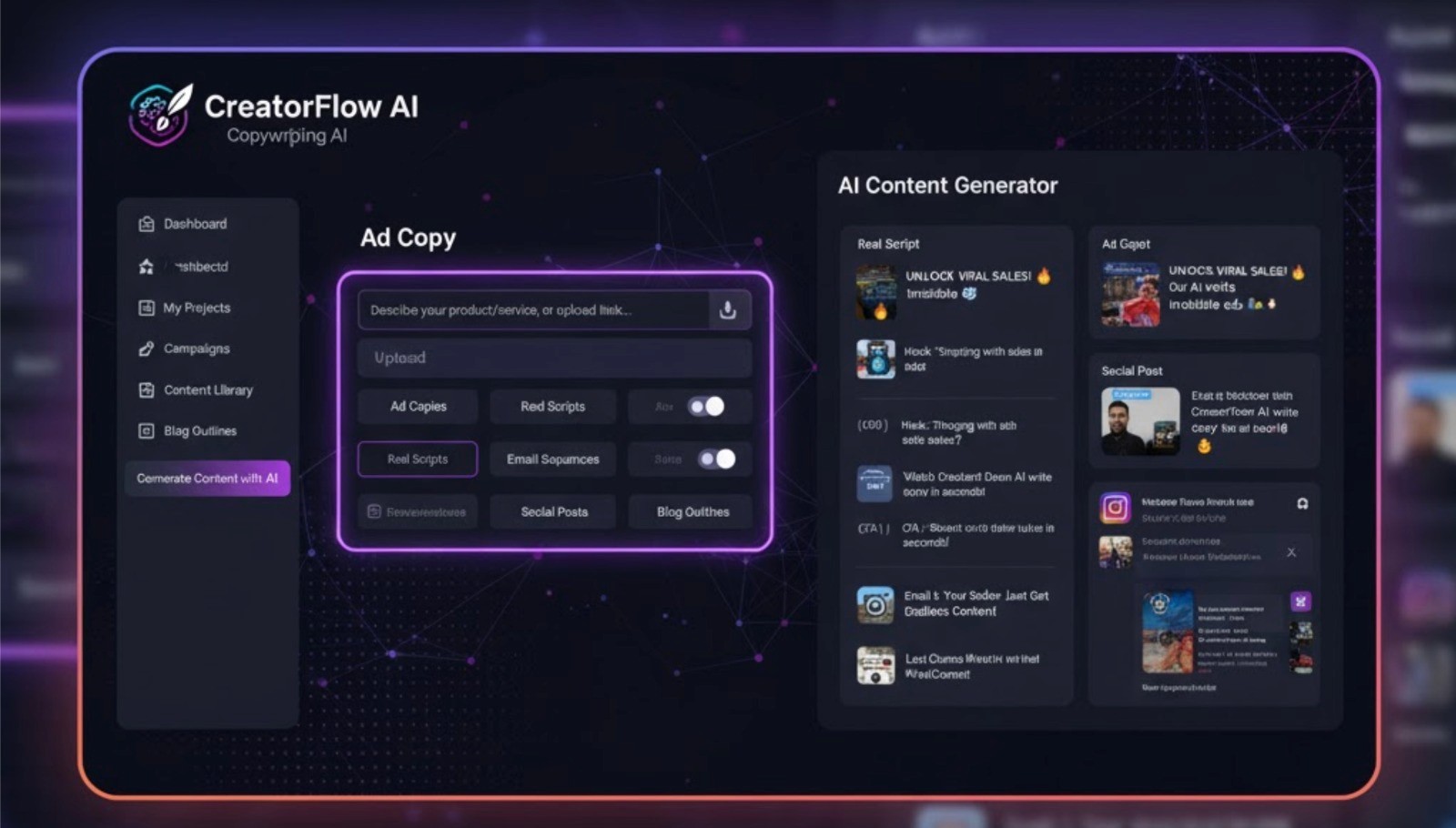Image resolution: width=1456 pixels, height=828 pixels.
Task: Click the Real Script heading
Action: (888, 244)
